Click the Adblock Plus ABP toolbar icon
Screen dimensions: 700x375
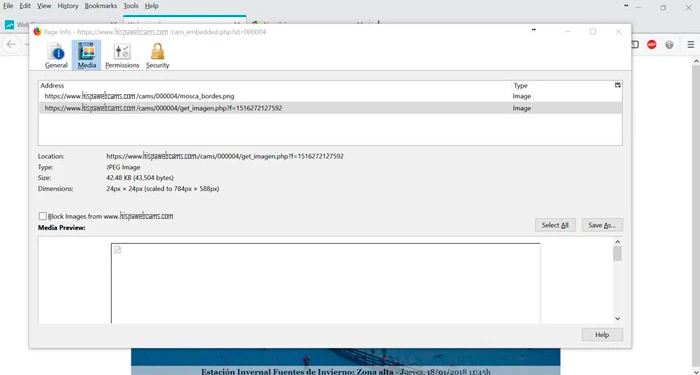(652, 44)
